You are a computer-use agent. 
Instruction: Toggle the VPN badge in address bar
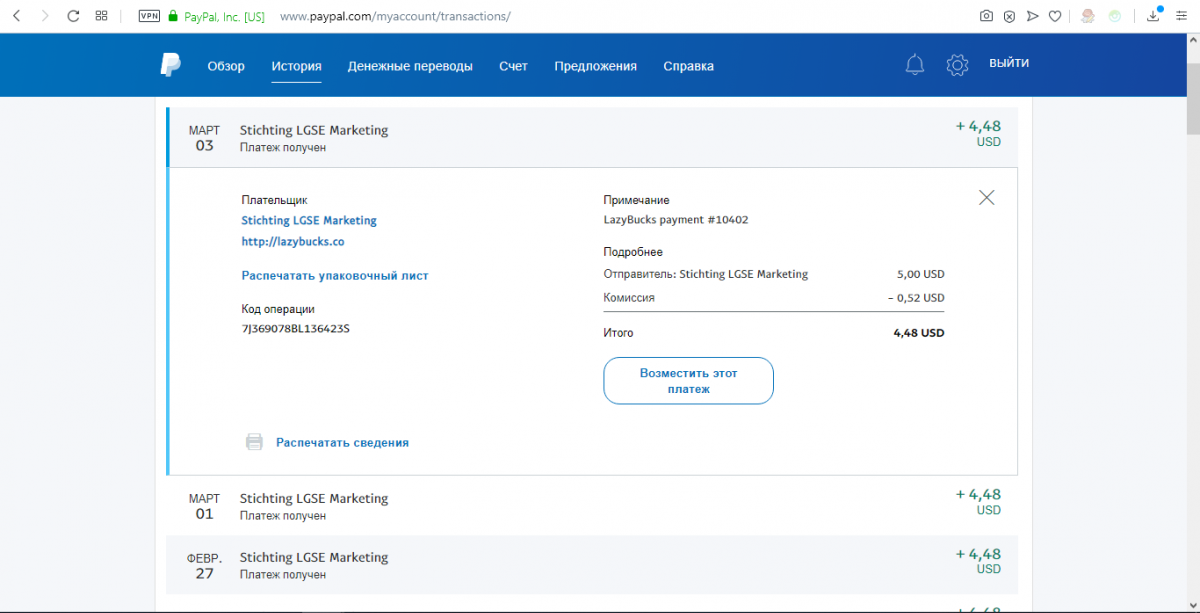pyautogui.click(x=149, y=16)
